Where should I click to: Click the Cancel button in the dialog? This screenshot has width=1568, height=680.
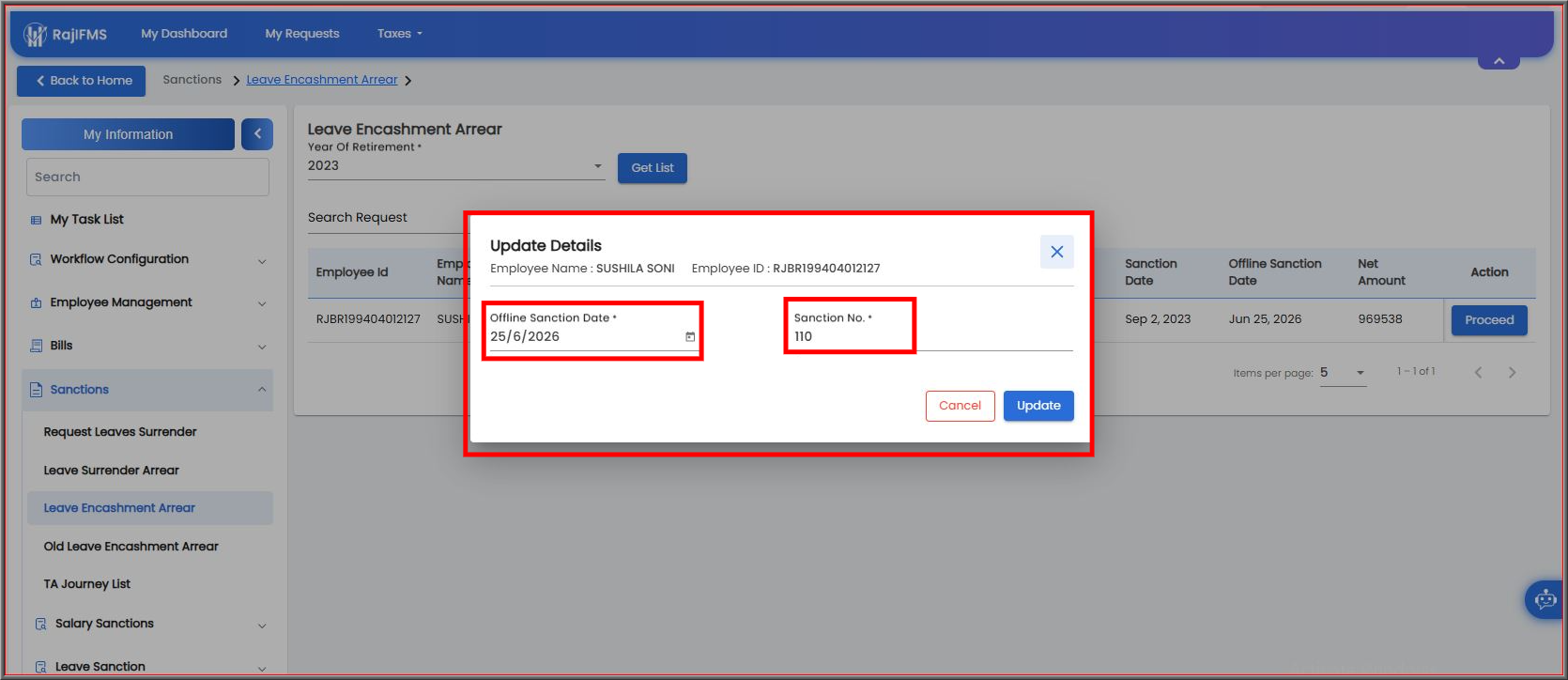(960, 406)
